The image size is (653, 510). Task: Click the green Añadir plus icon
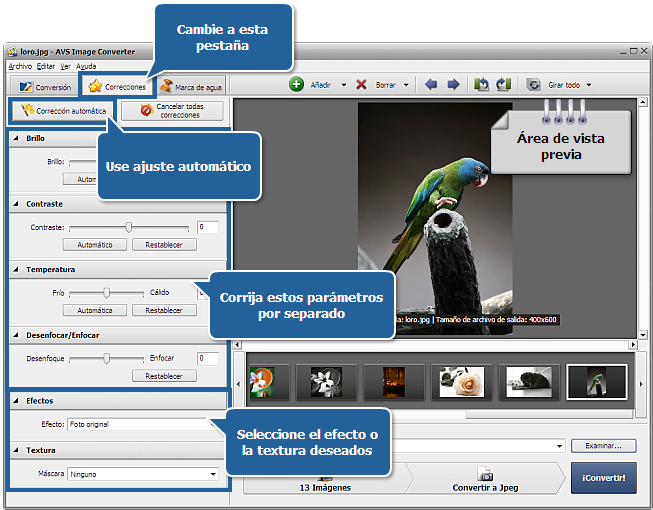point(296,85)
